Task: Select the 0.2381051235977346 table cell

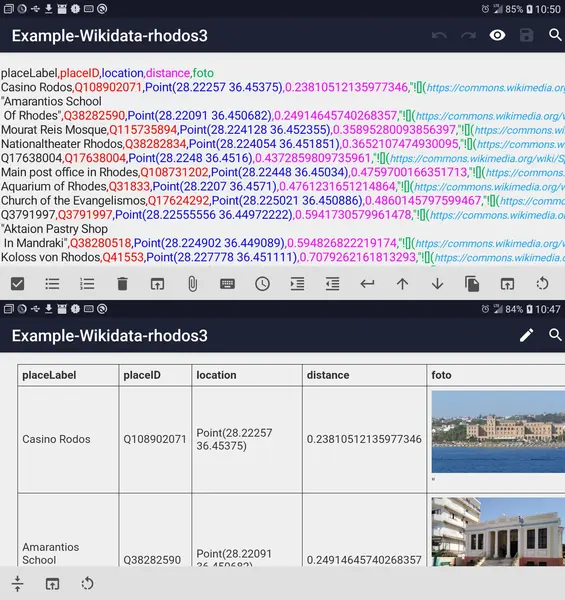Action: click(x=364, y=439)
